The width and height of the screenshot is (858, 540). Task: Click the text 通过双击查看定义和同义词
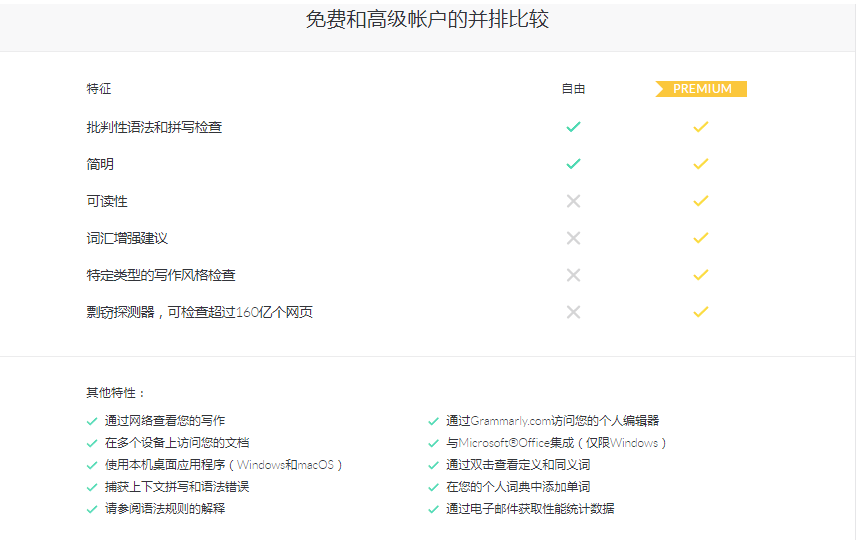[518, 464]
